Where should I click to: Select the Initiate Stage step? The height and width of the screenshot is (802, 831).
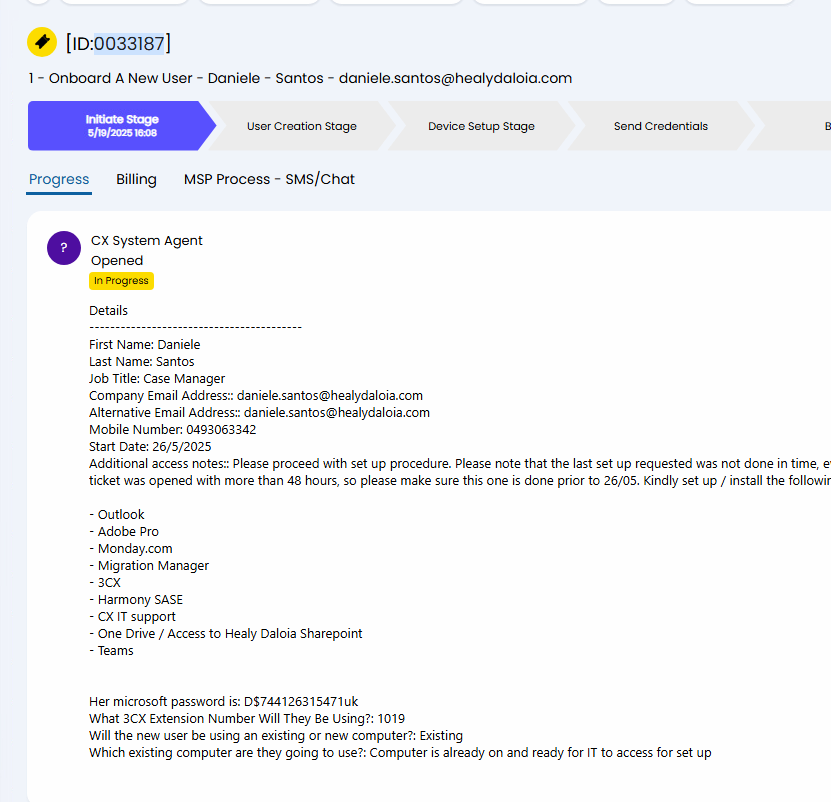tap(122, 126)
